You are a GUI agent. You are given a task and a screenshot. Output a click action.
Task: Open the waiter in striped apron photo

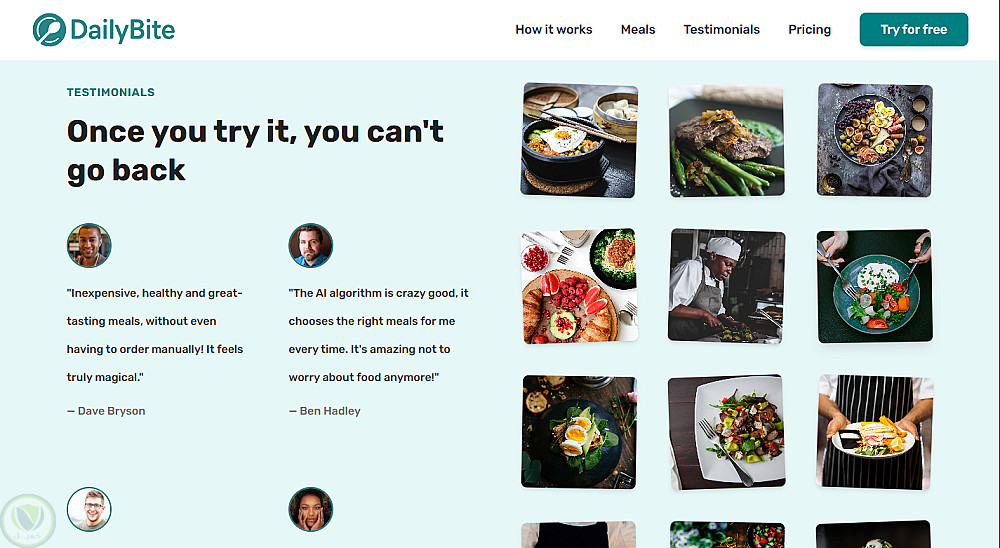tap(874, 432)
